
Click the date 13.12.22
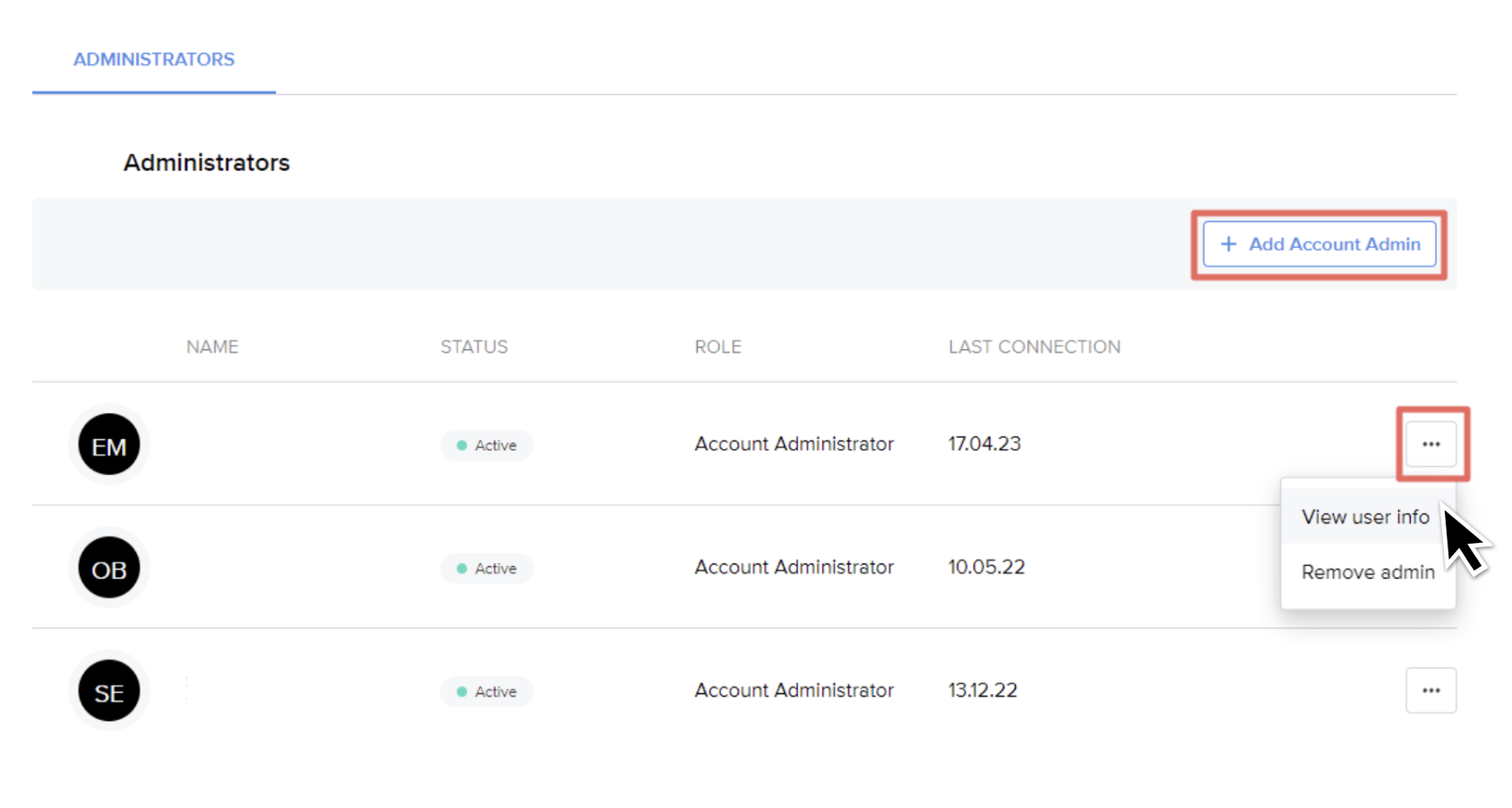point(983,691)
